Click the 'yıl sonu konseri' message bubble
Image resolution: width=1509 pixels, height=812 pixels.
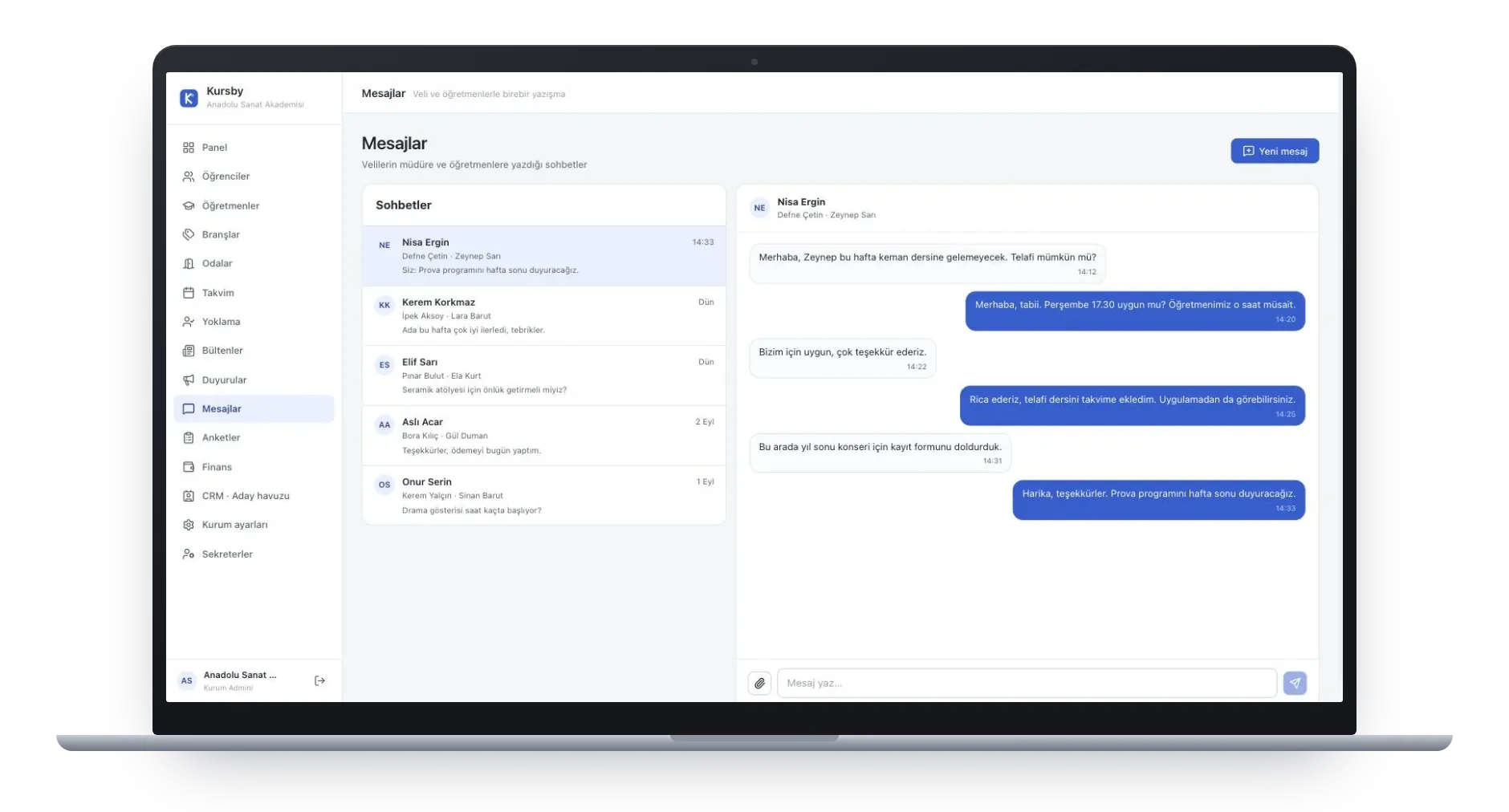point(880,453)
